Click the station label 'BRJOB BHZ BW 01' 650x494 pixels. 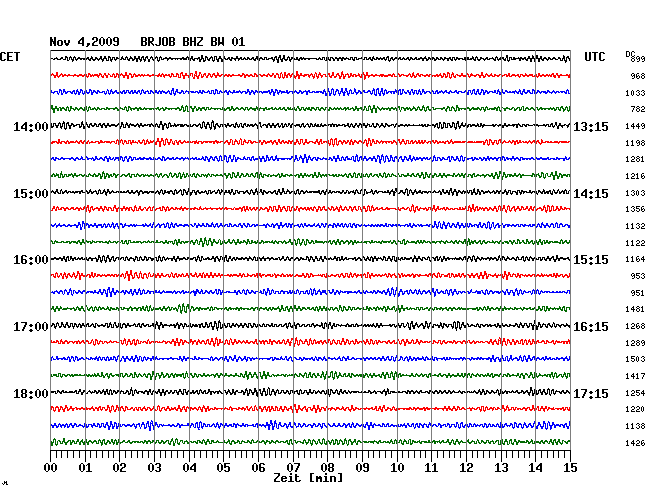tap(193, 42)
